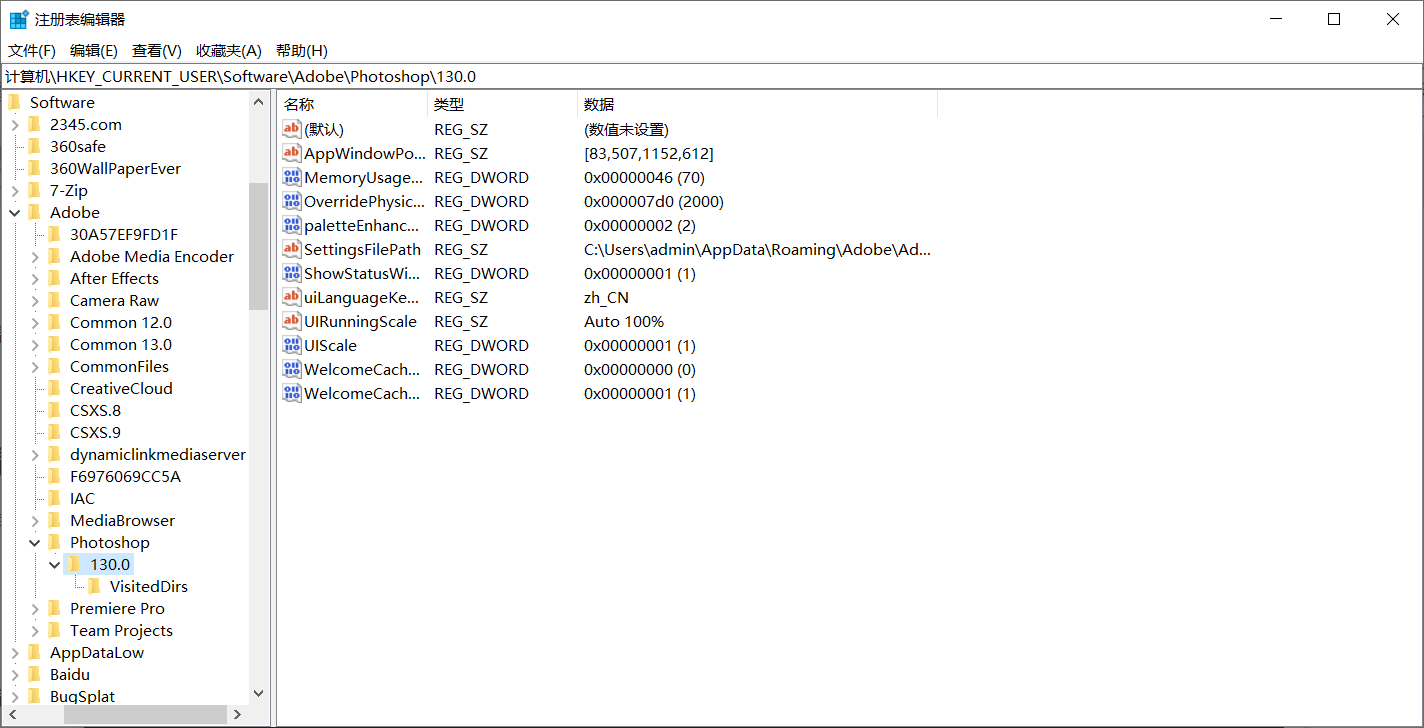Click the 360safe folder icon
1424x728 pixels.
click(x=35, y=146)
